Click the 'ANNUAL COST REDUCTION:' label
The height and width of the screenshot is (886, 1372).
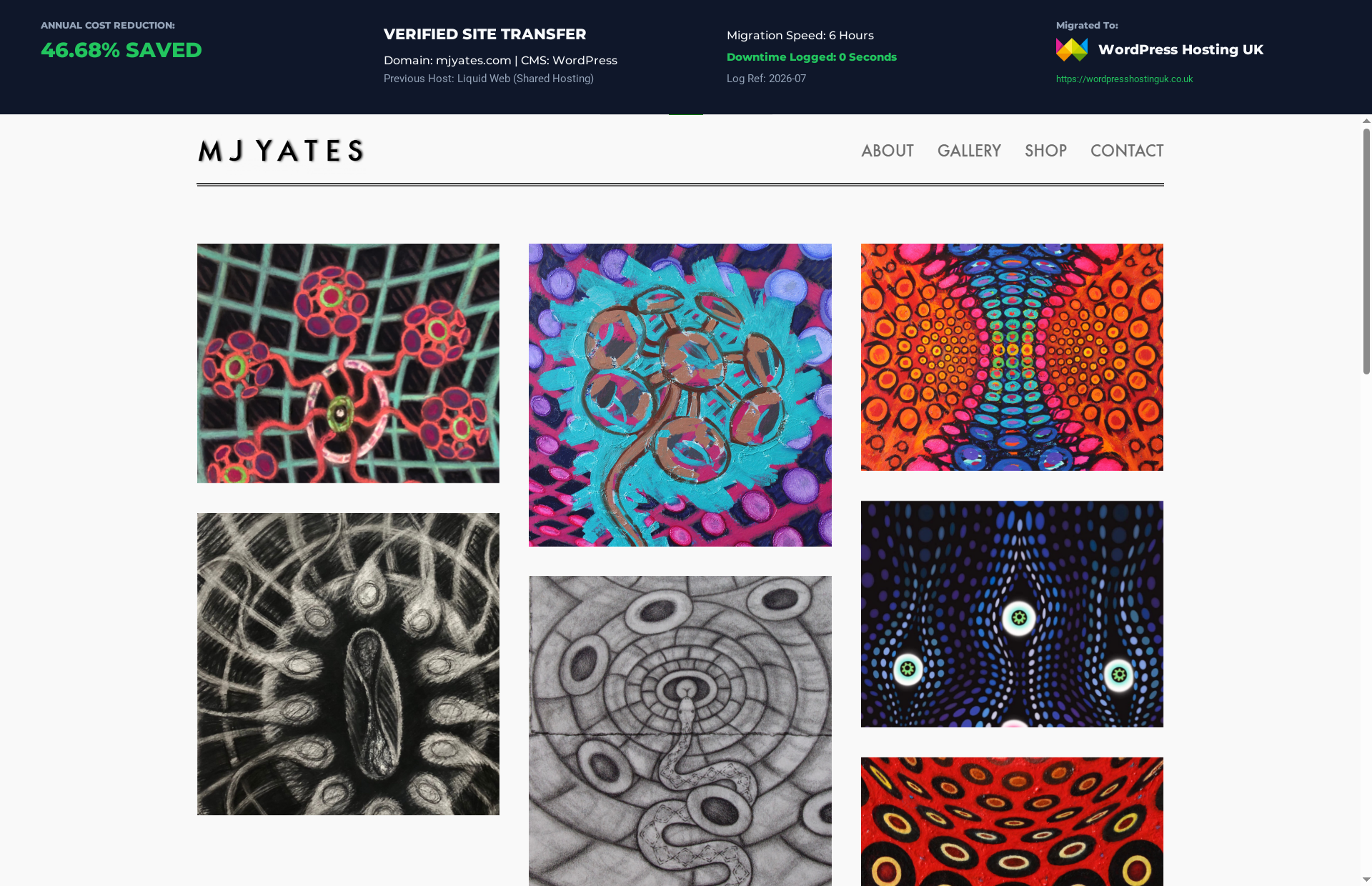pos(108,26)
